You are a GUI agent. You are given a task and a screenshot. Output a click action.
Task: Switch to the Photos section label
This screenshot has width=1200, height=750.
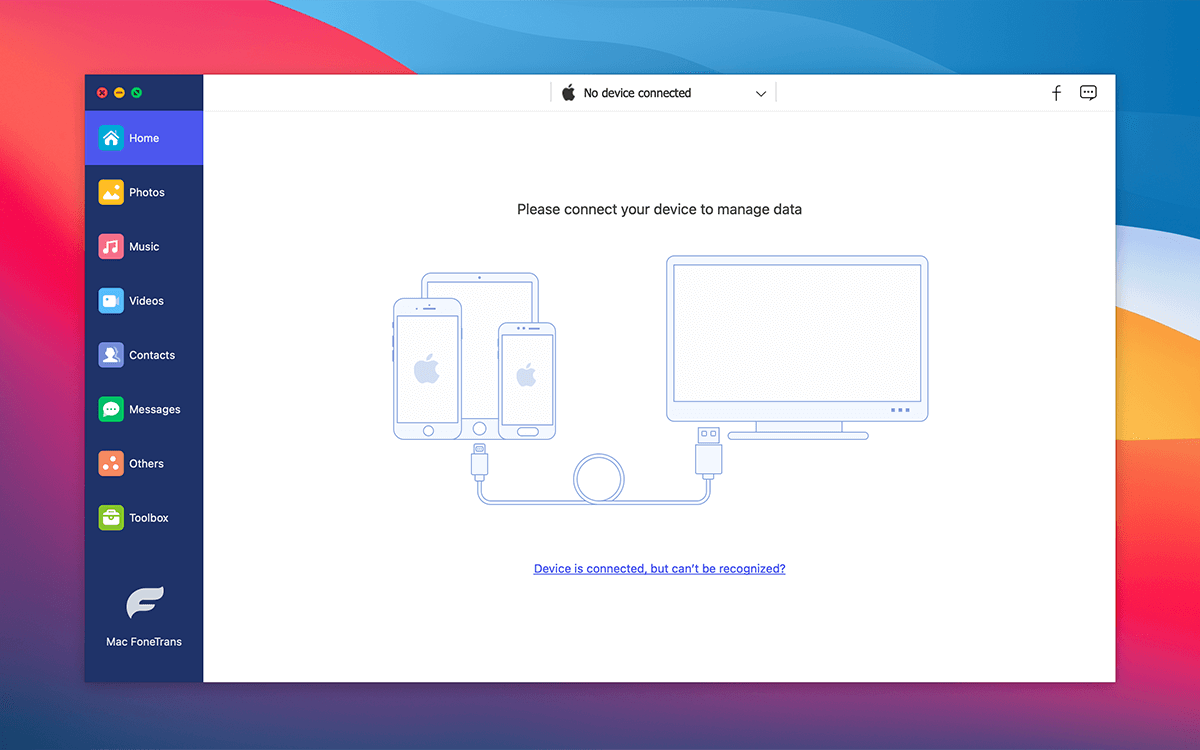point(147,192)
